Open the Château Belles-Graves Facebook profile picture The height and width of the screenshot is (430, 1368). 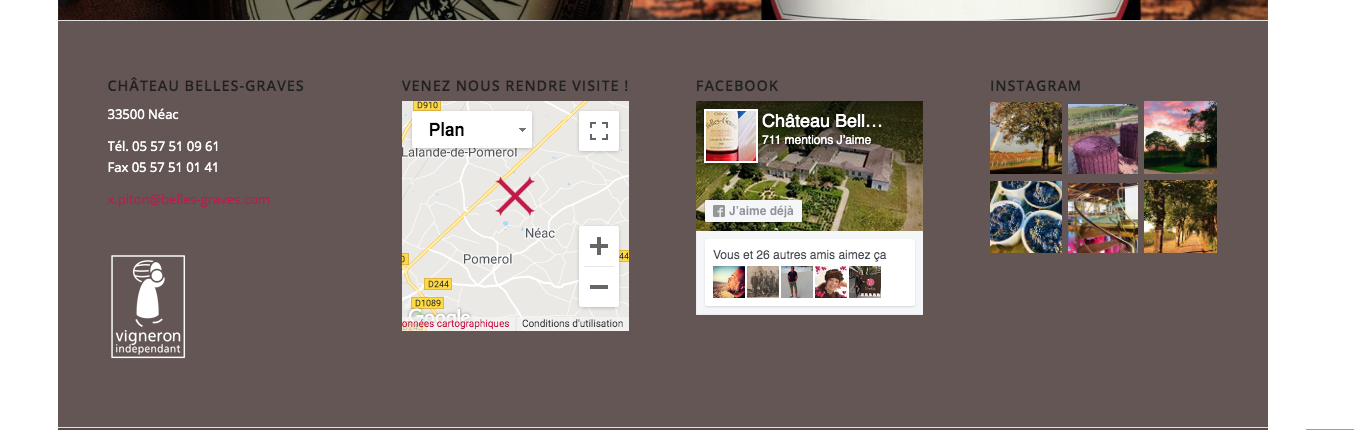pyautogui.click(x=731, y=136)
